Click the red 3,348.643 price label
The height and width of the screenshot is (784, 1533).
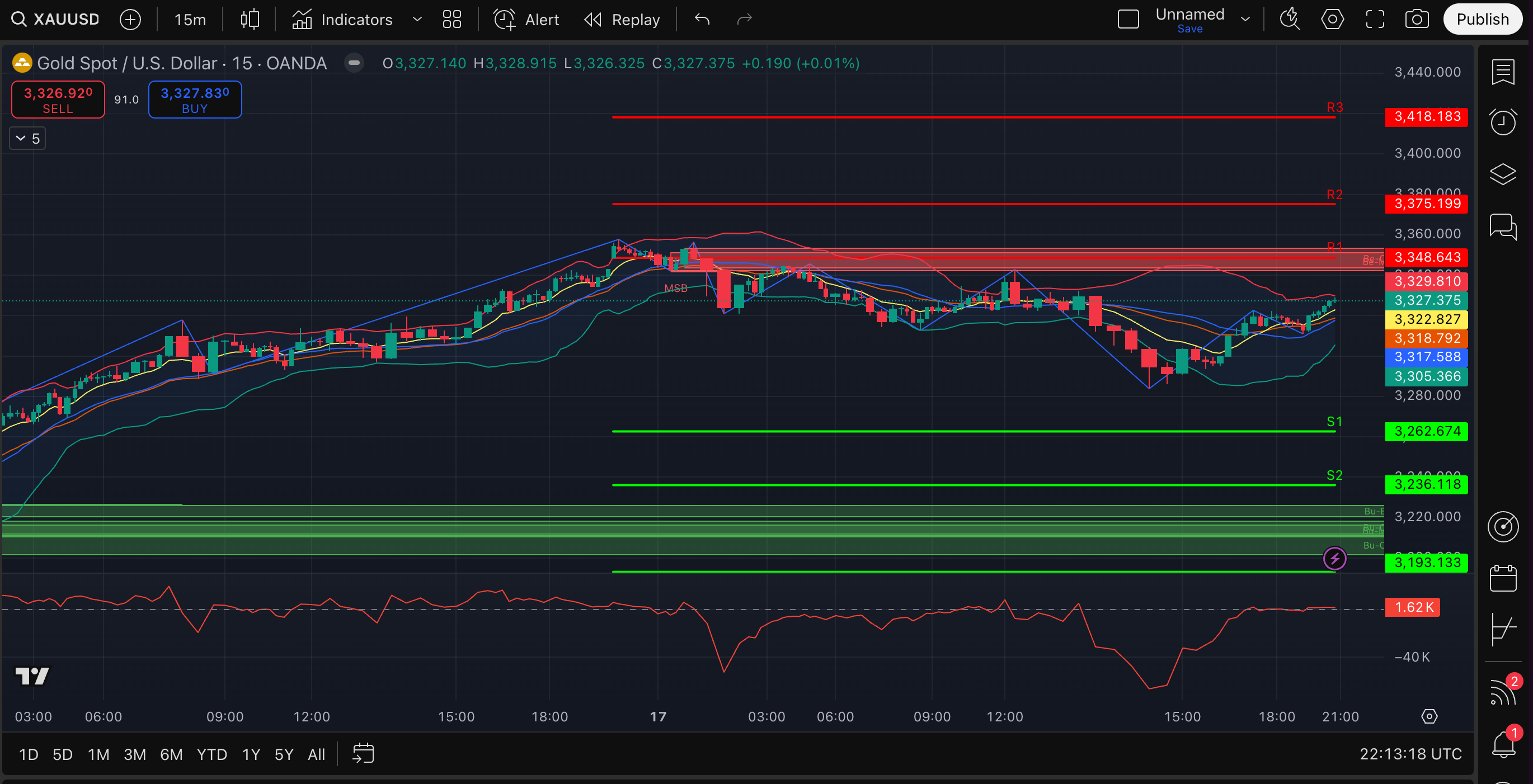coord(1427,258)
